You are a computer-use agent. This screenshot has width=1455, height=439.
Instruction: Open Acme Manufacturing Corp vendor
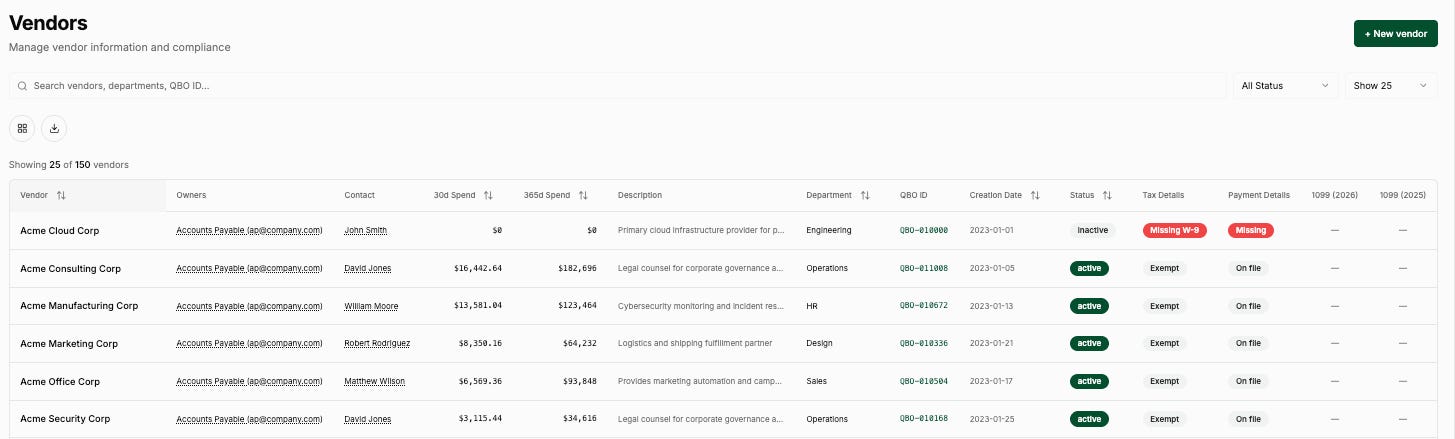[79, 306]
